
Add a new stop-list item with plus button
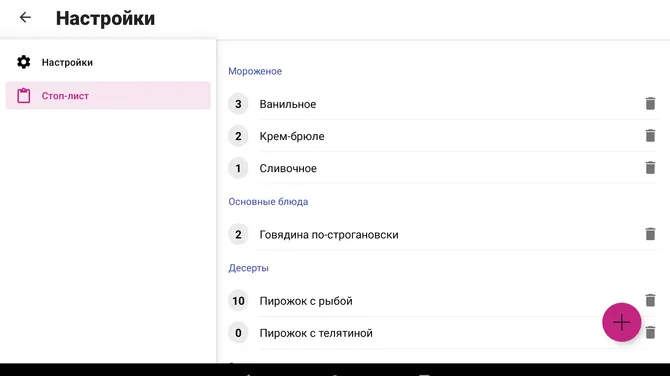(x=621, y=322)
